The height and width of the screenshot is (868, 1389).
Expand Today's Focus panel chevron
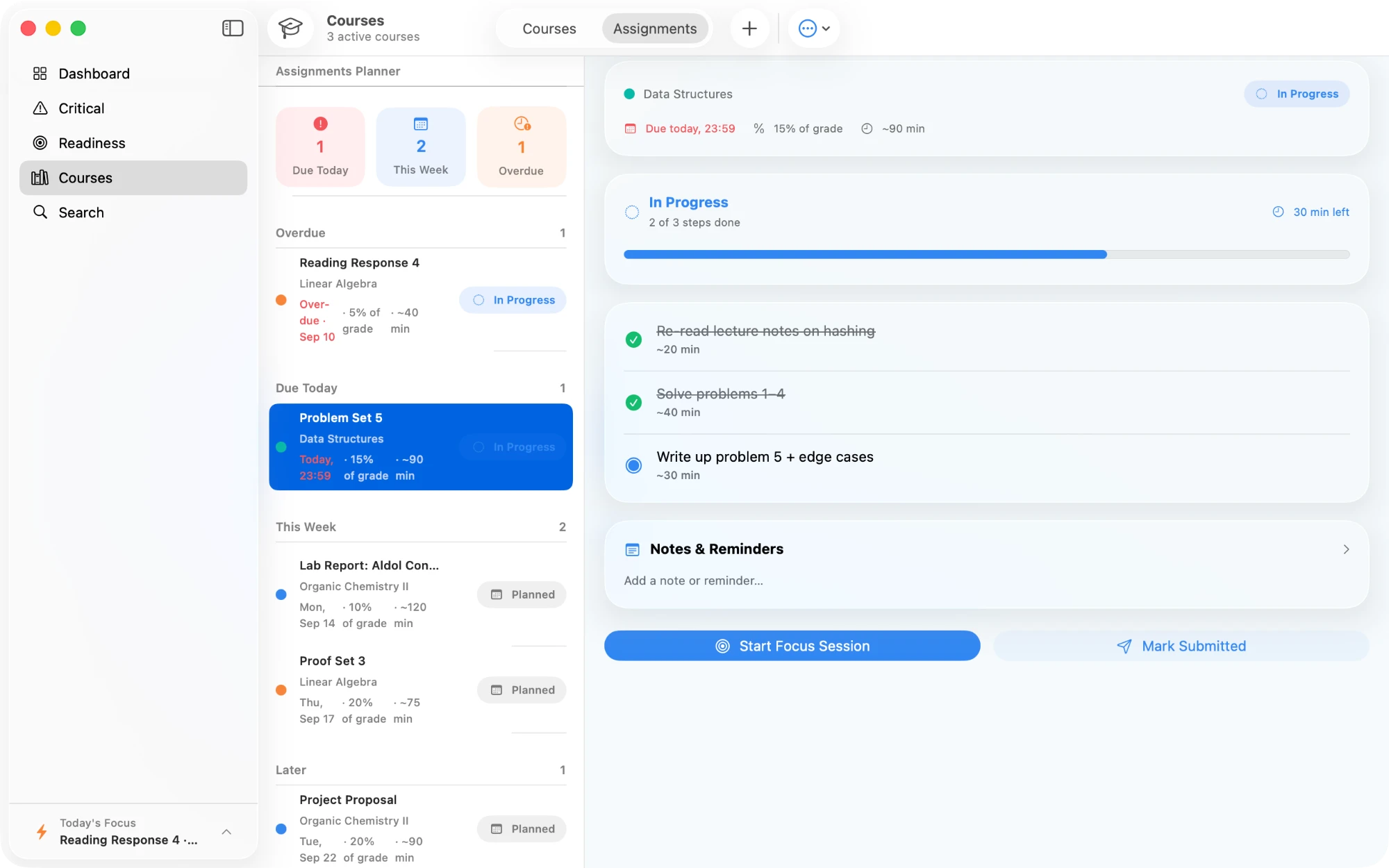pos(226,831)
